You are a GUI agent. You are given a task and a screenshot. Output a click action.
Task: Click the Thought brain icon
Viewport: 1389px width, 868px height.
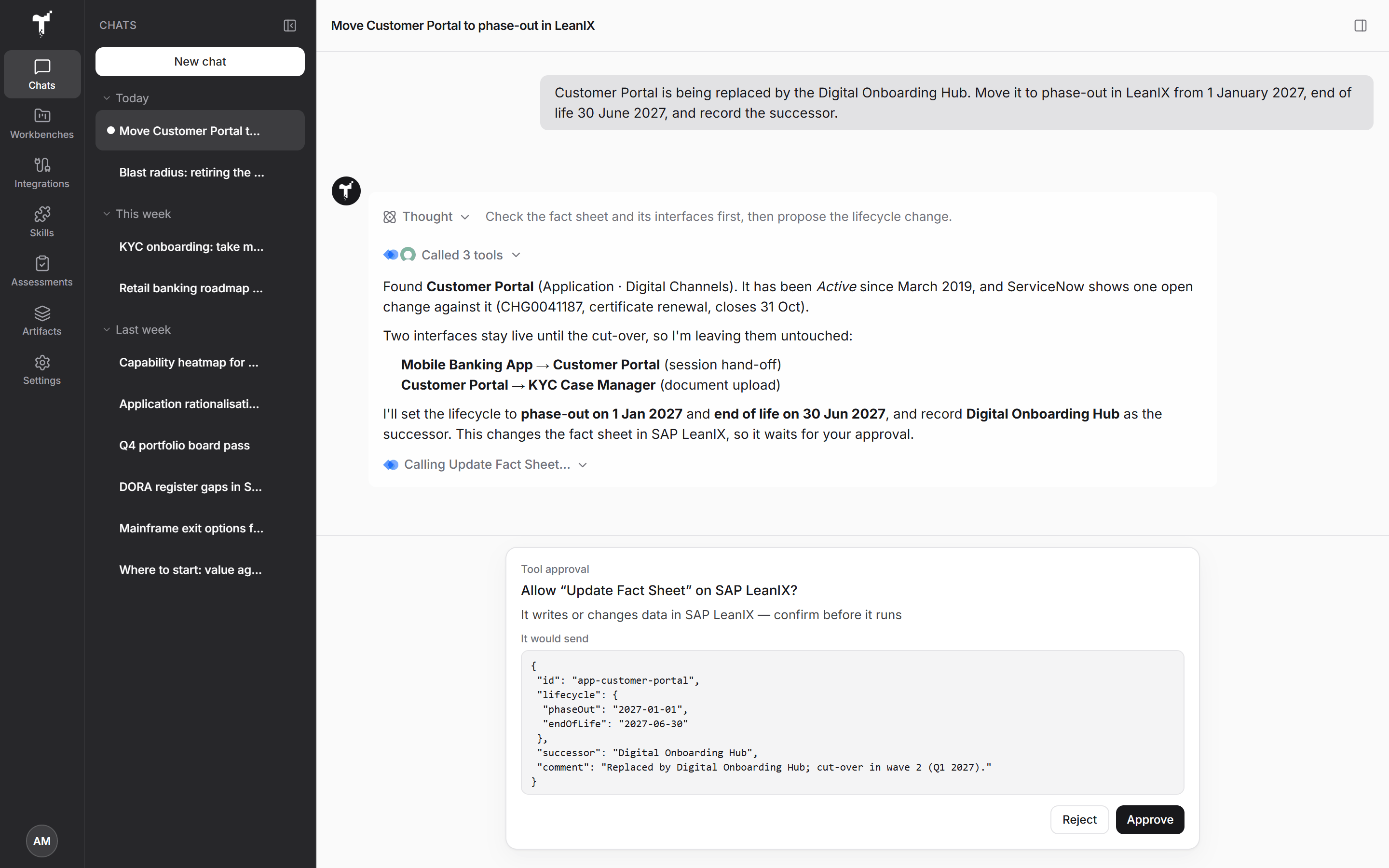(x=390, y=217)
